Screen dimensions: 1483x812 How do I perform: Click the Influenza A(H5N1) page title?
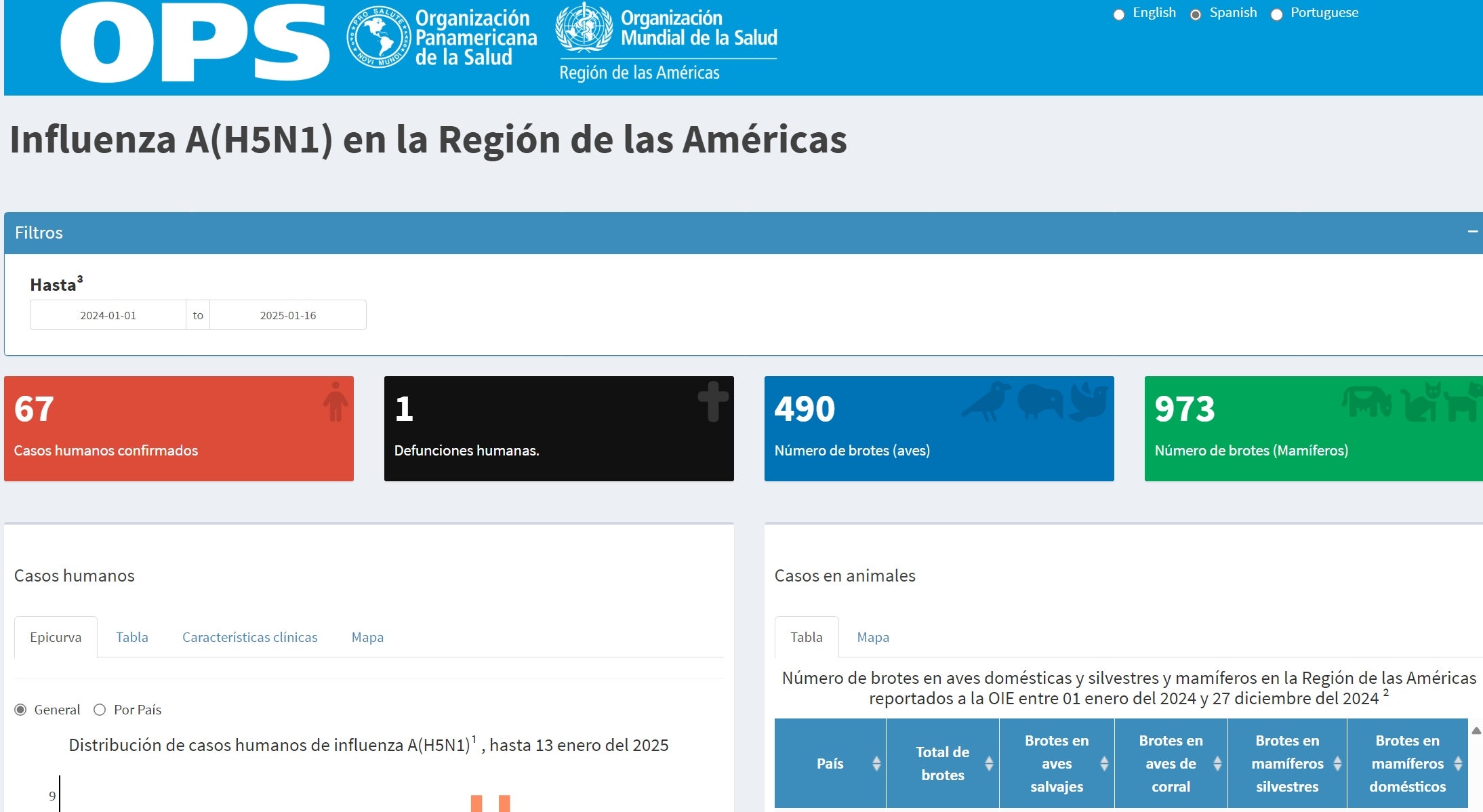tap(428, 140)
